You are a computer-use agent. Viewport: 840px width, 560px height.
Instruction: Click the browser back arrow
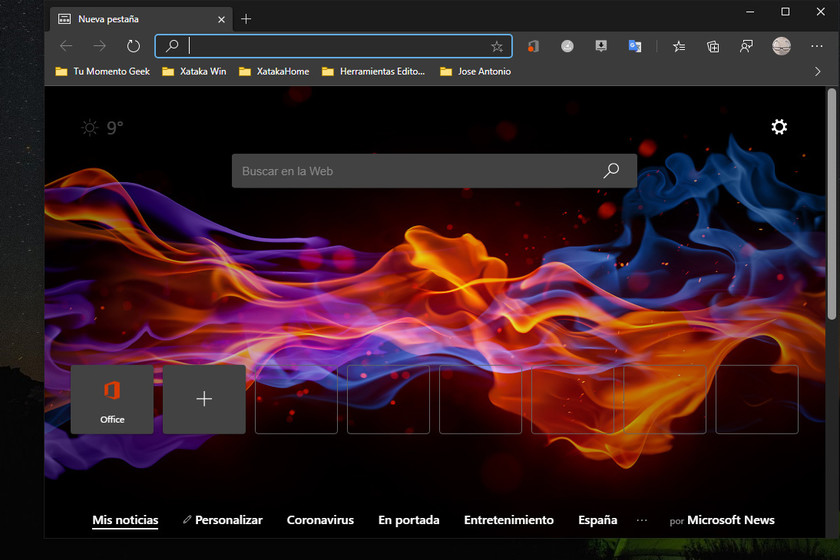click(x=66, y=46)
